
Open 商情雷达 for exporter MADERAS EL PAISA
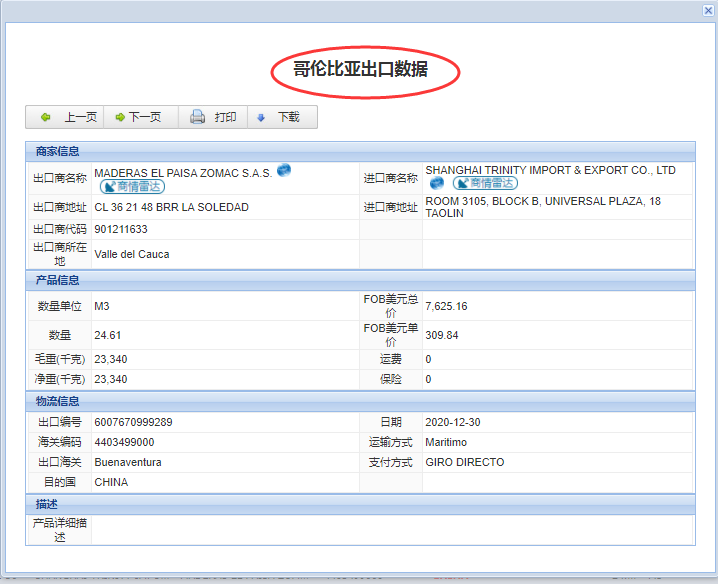pos(132,186)
